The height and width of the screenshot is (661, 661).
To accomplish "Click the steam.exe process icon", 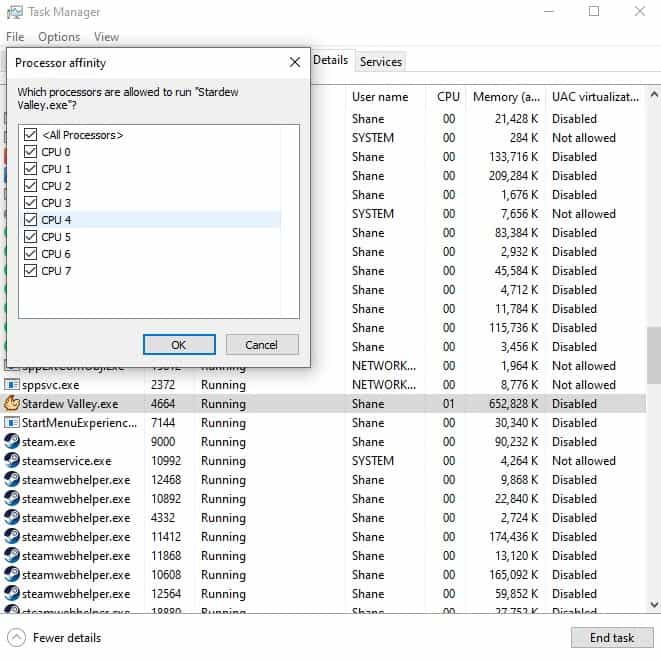I will point(11,441).
